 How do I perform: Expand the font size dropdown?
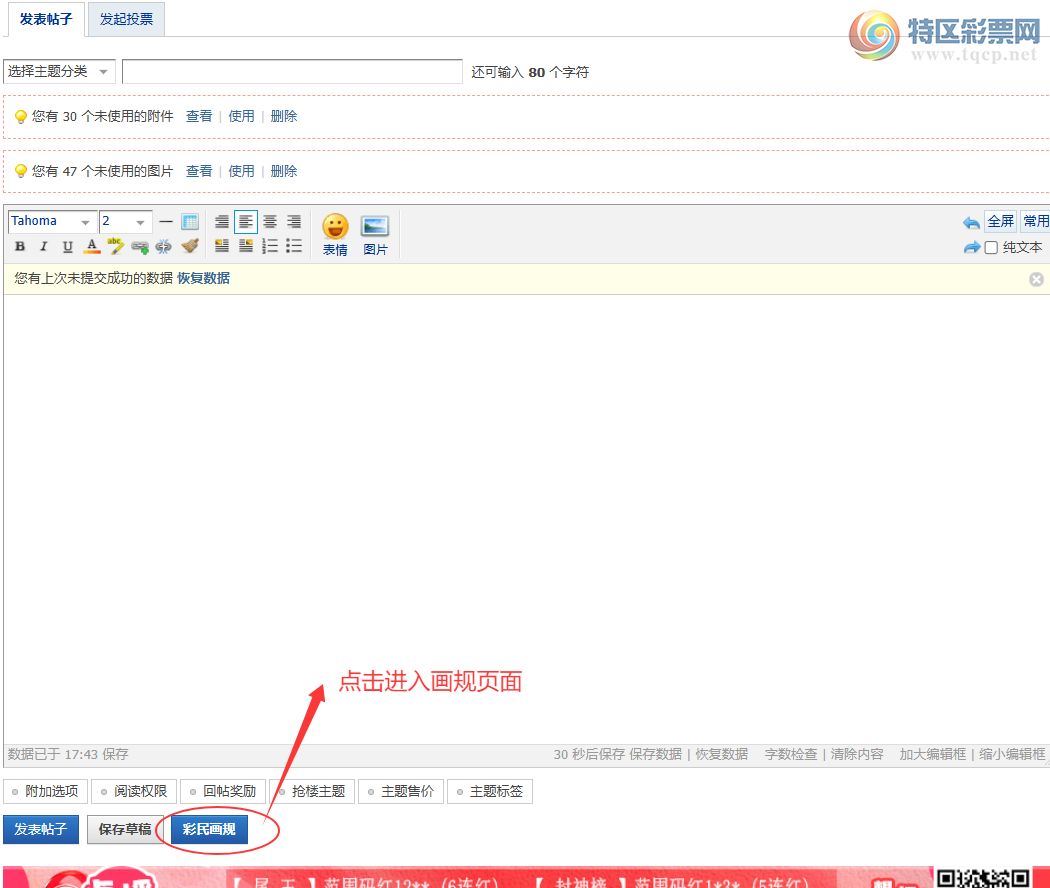(x=124, y=221)
